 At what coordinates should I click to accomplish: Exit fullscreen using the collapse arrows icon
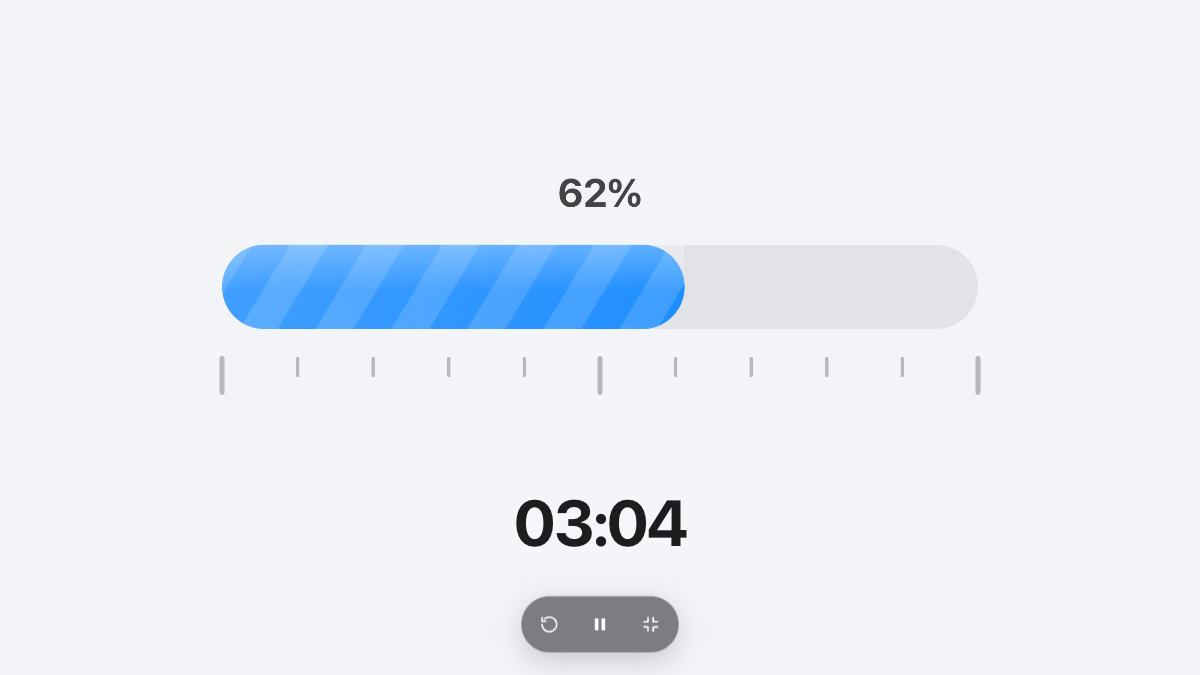click(x=651, y=624)
